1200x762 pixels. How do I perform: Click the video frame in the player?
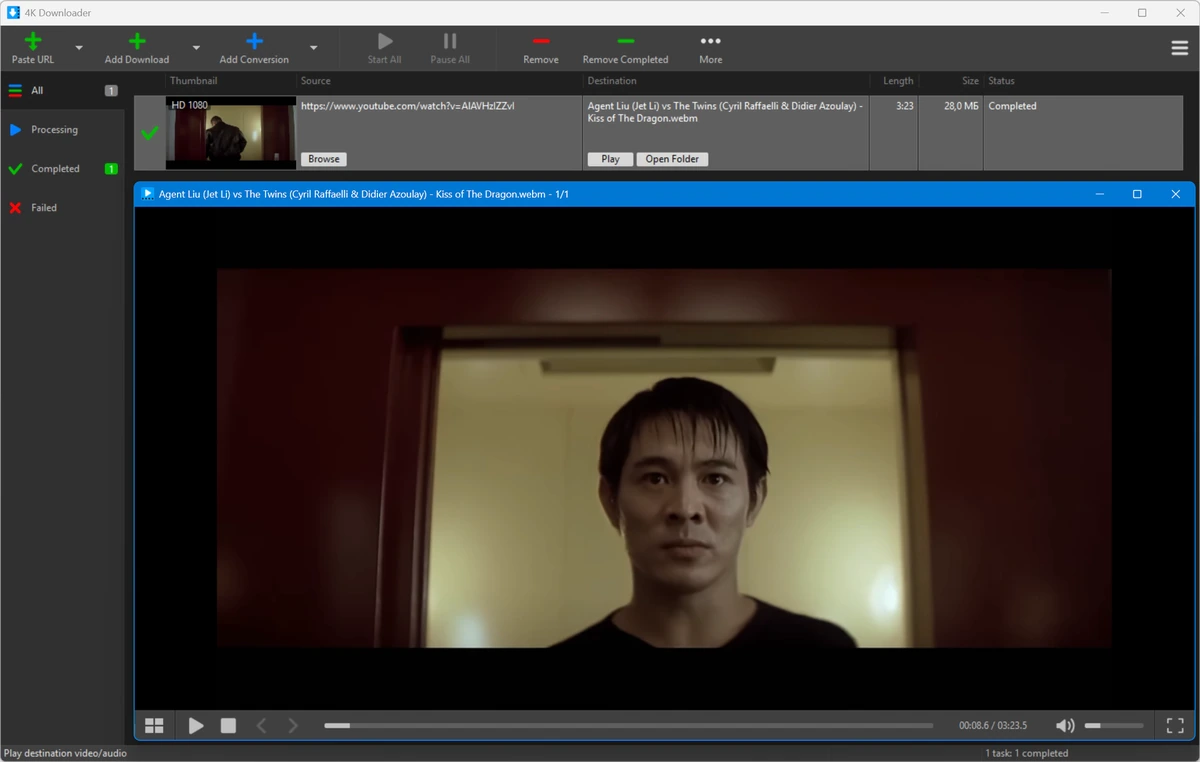click(664, 458)
